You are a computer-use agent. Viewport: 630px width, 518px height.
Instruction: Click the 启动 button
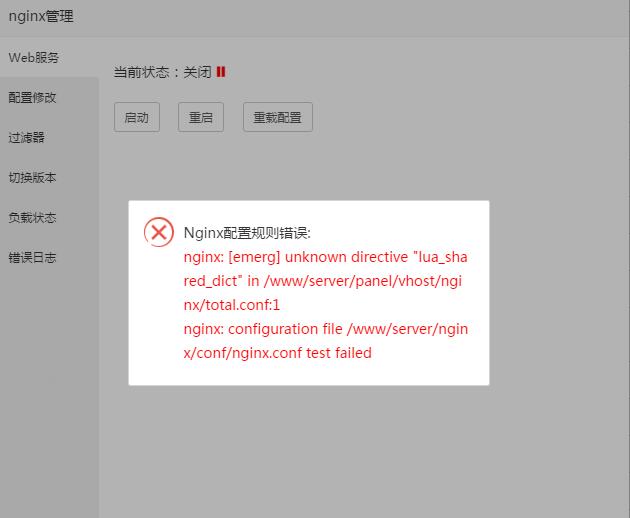click(137, 117)
